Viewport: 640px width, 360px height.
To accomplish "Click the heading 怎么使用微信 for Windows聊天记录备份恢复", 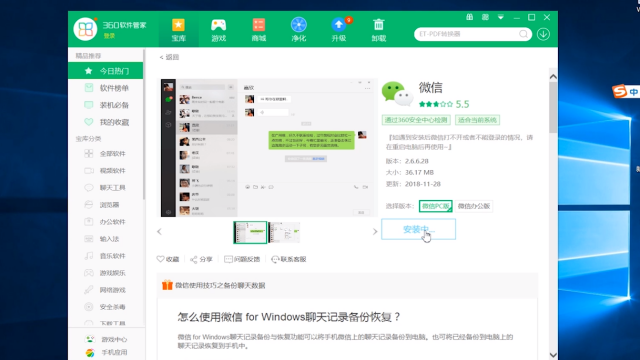I will (289, 317).
